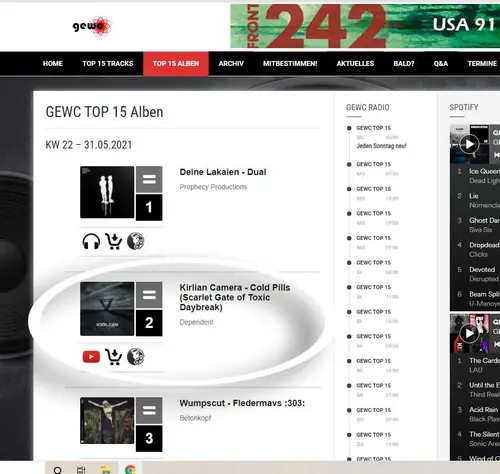This screenshot has height=474, width=500.
Task: Click the rank 1 position badge
Action: (149, 207)
